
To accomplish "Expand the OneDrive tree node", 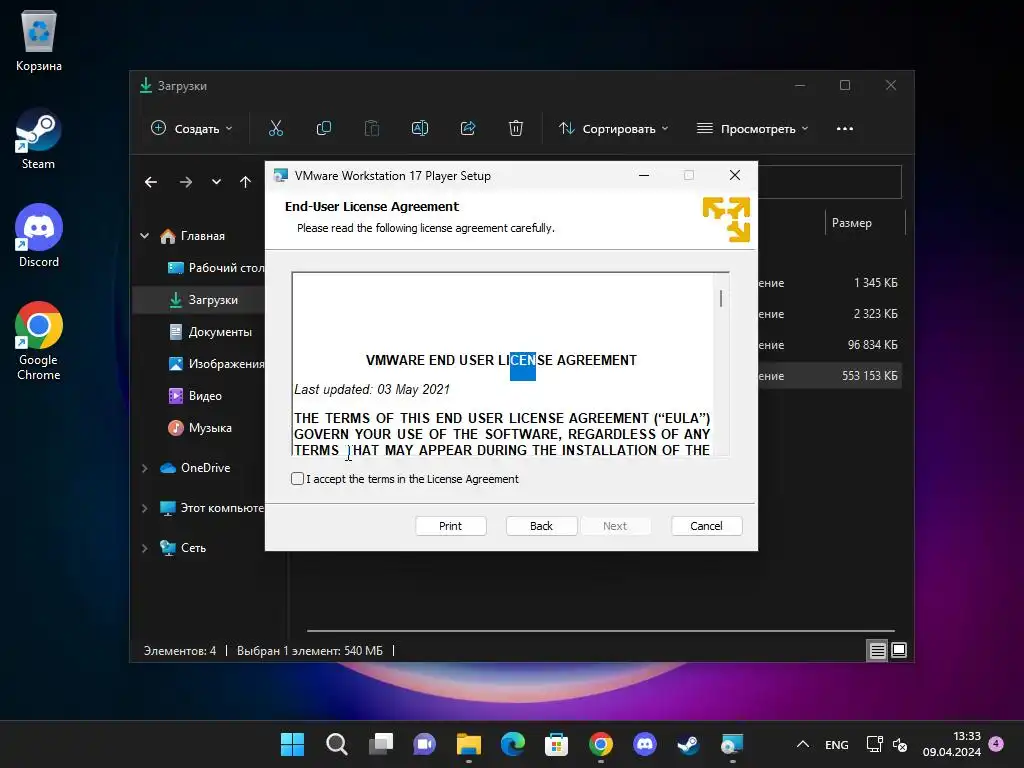I will (145, 468).
